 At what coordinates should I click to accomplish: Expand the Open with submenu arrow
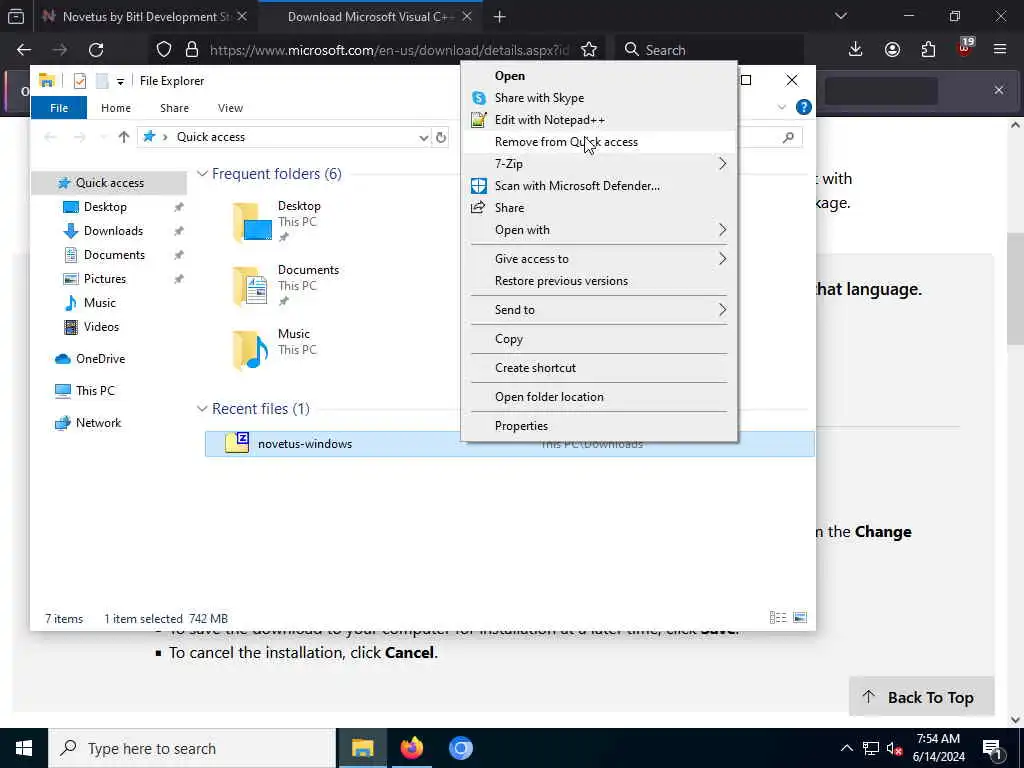(722, 230)
